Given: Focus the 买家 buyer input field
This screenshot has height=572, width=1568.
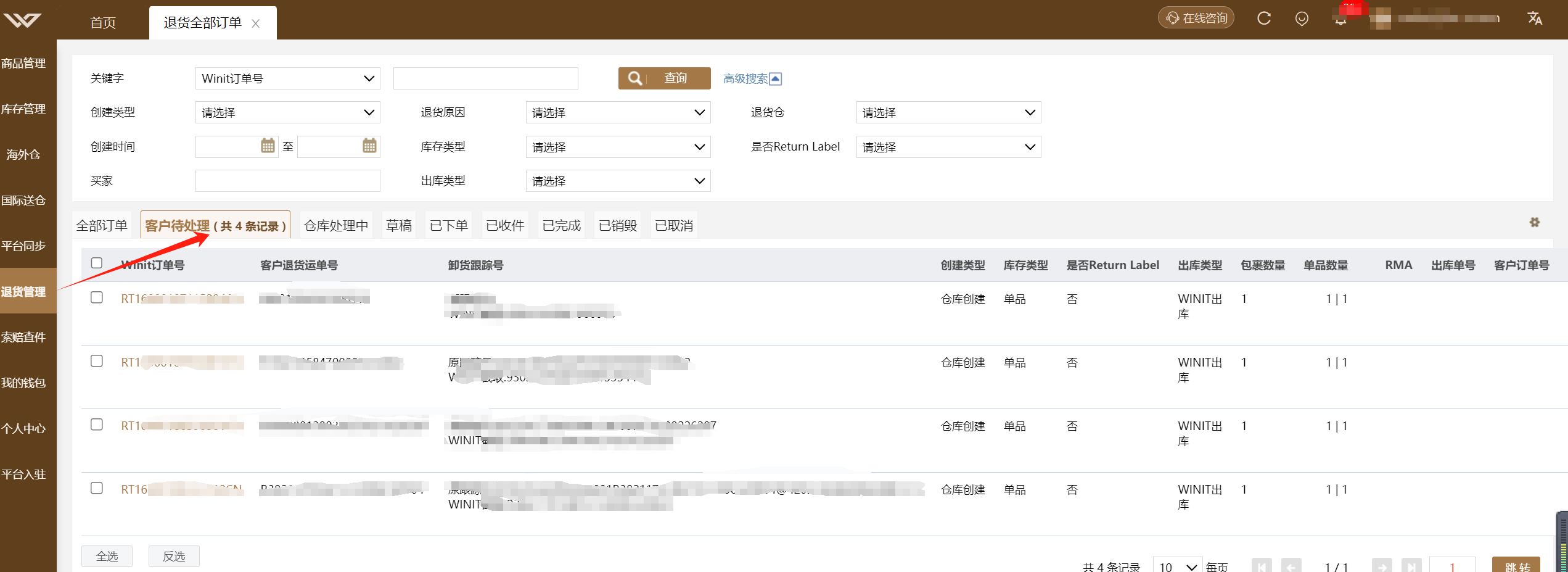Looking at the screenshot, I should click(288, 181).
